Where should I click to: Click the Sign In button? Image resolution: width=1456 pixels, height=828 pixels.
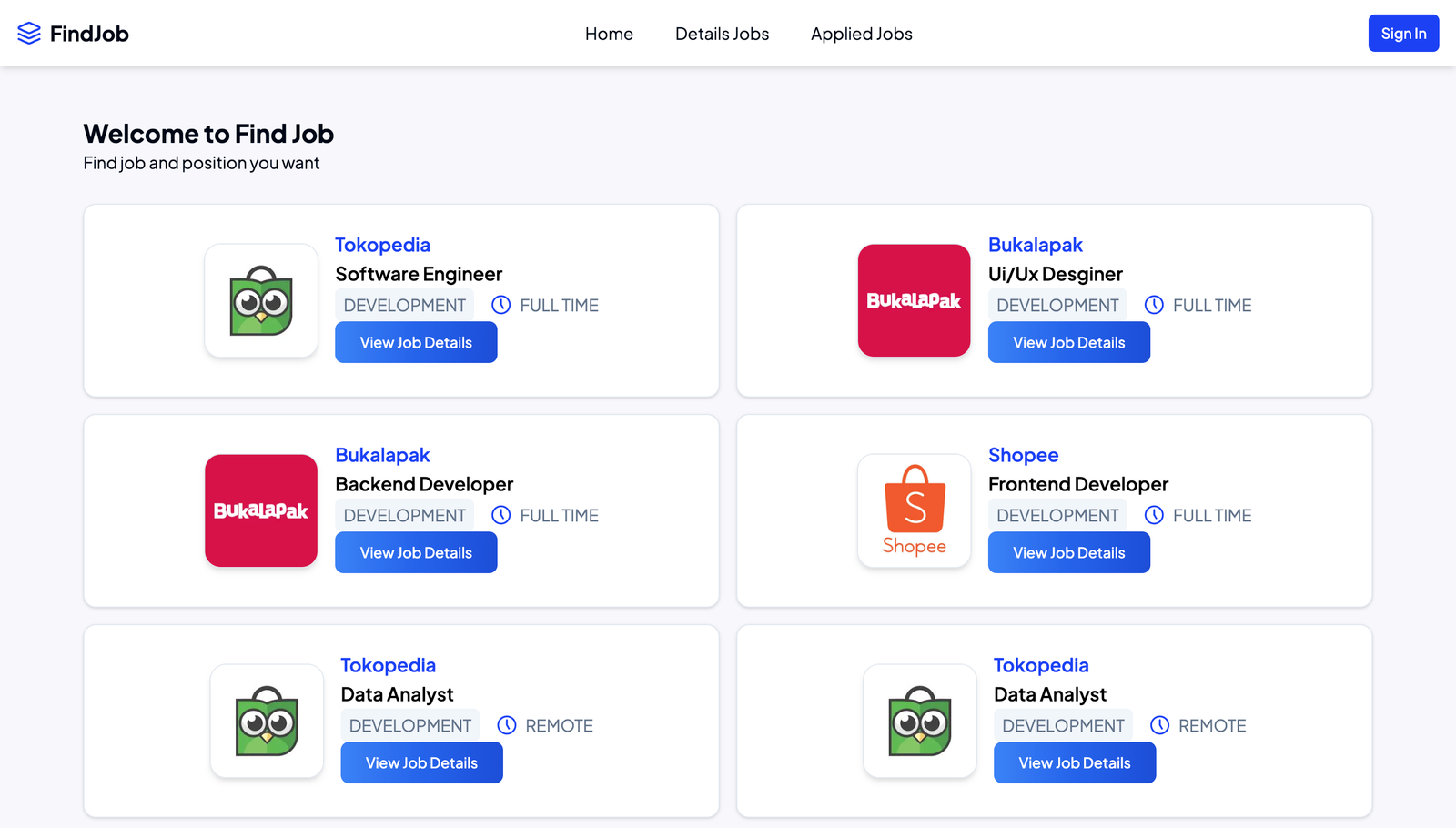[1403, 33]
